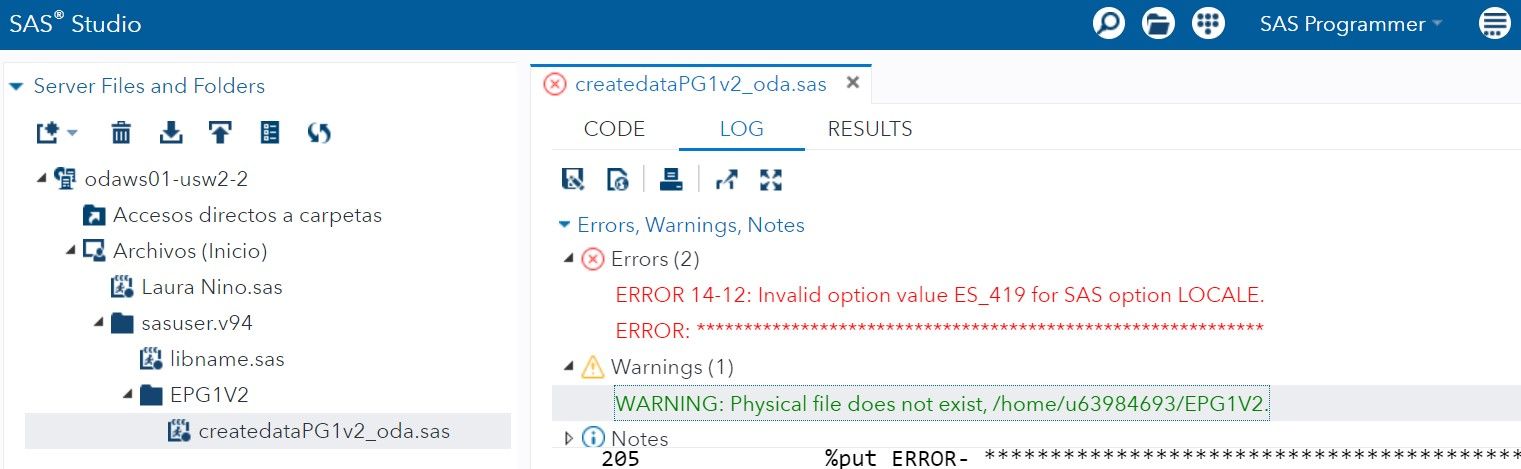
Task: Switch to the RESULTS tab
Action: coord(869,129)
